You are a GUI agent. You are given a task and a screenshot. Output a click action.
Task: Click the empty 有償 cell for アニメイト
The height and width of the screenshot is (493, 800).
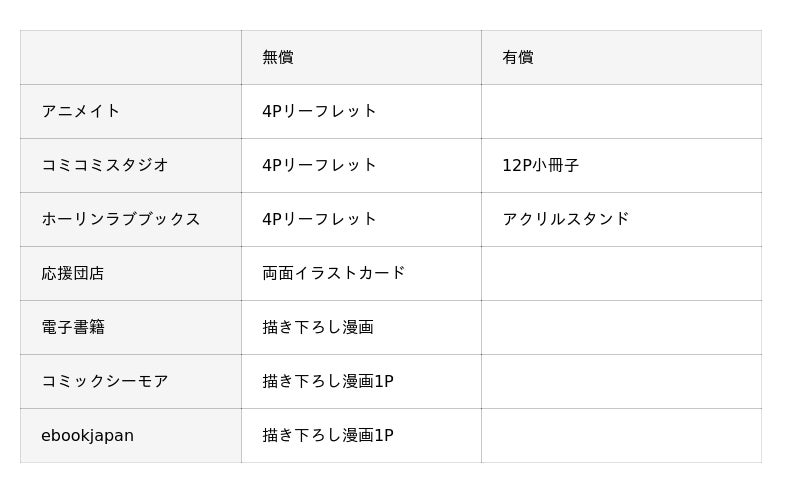click(620, 111)
